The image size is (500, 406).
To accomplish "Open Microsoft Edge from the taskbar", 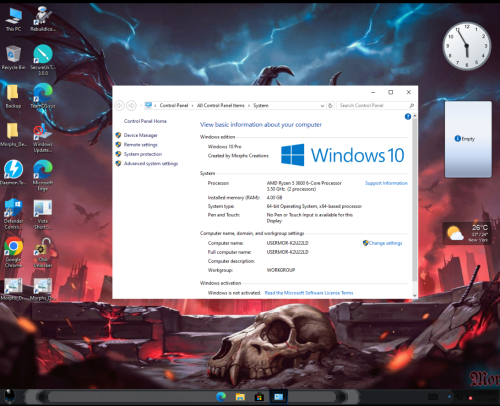I will [x=221, y=397].
